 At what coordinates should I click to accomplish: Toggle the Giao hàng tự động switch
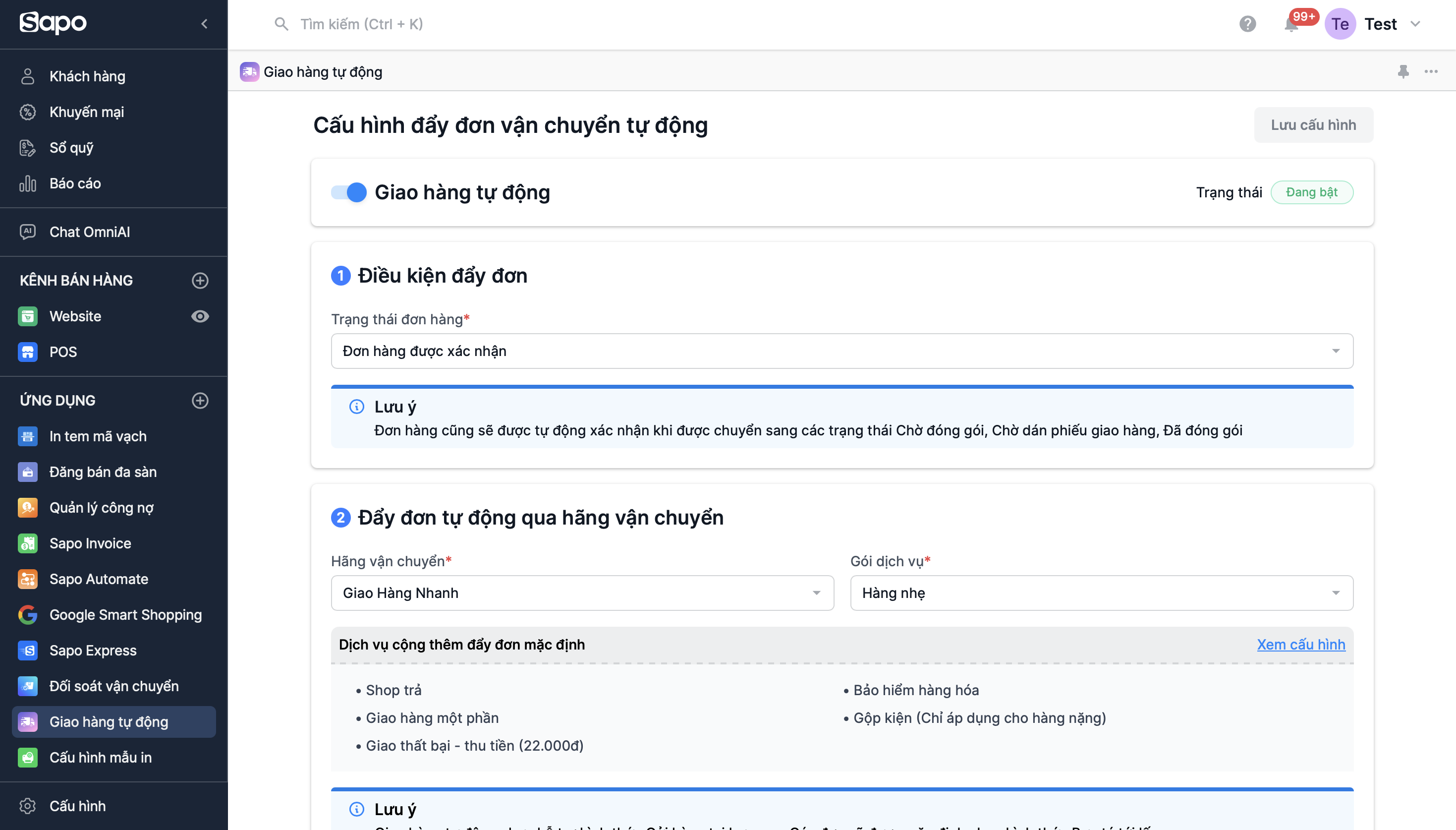pyautogui.click(x=348, y=193)
